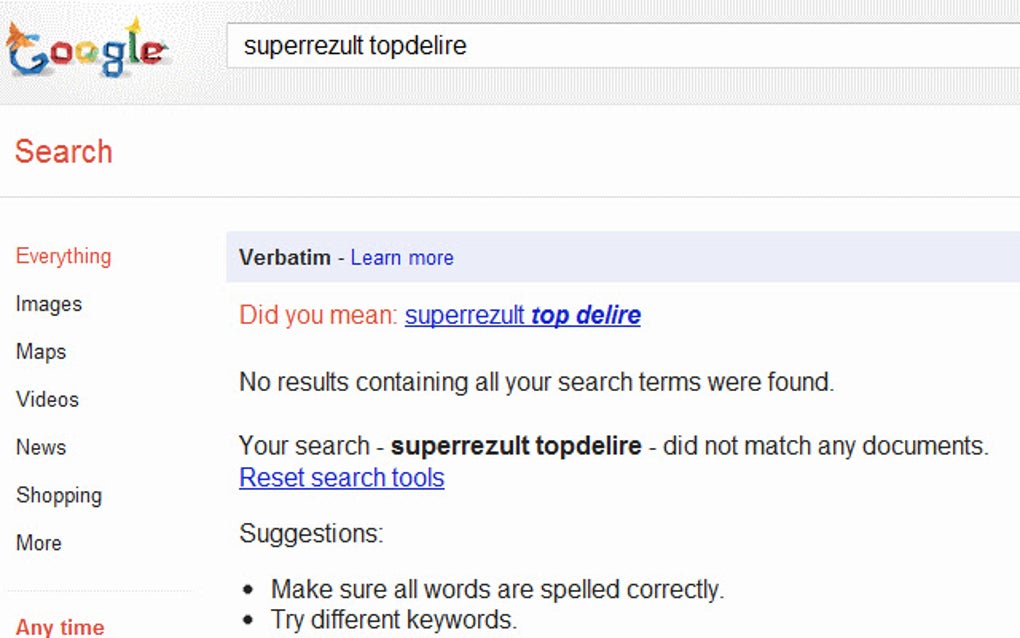Viewport: 1020px width, 638px height.
Task: Click the red Search heading
Action: click(63, 152)
